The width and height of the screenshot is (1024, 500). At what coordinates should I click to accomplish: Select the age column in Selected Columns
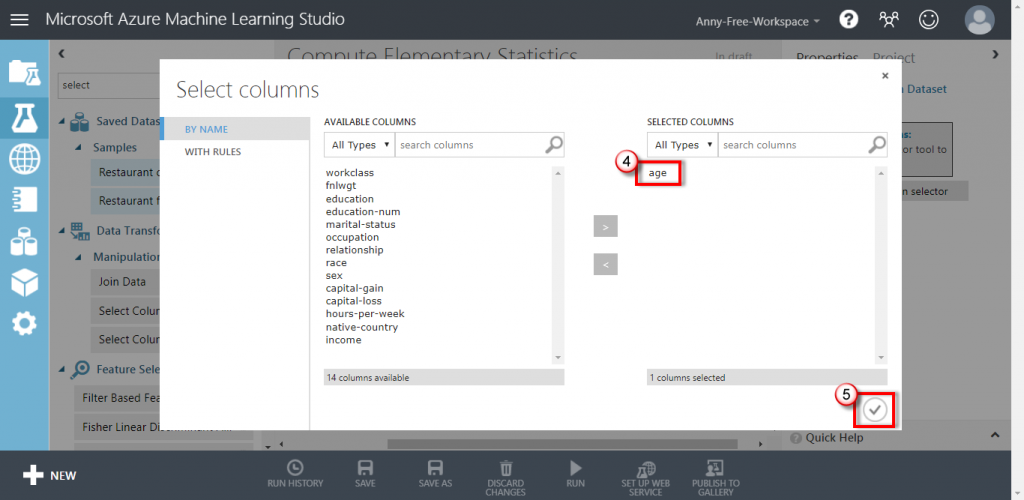tap(658, 174)
